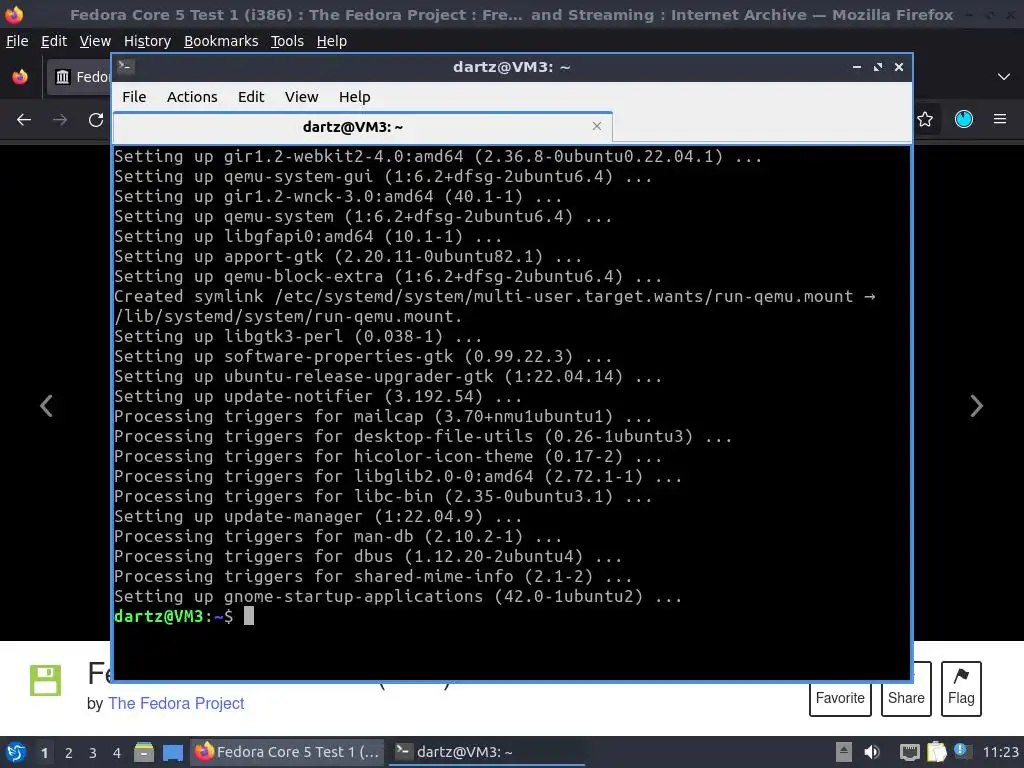Expand the Firefox list all tabs chevron
Screen dimensions: 1024x768
click(1004, 77)
